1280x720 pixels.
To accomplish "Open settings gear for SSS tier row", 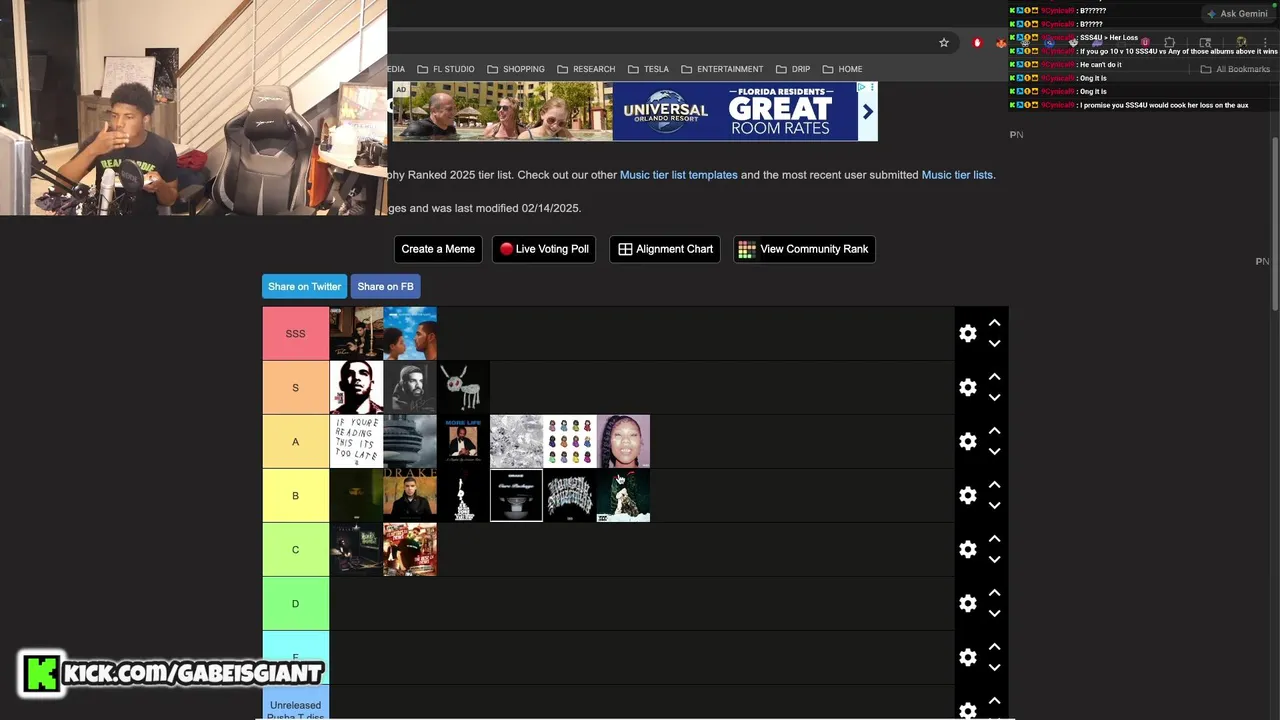I will 967,333.
